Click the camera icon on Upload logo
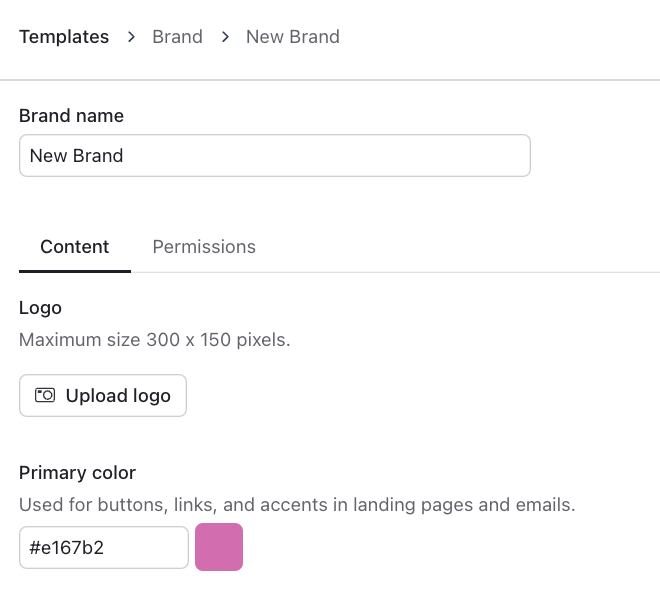Image resolution: width=660 pixels, height=590 pixels. (x=45, y=395)
